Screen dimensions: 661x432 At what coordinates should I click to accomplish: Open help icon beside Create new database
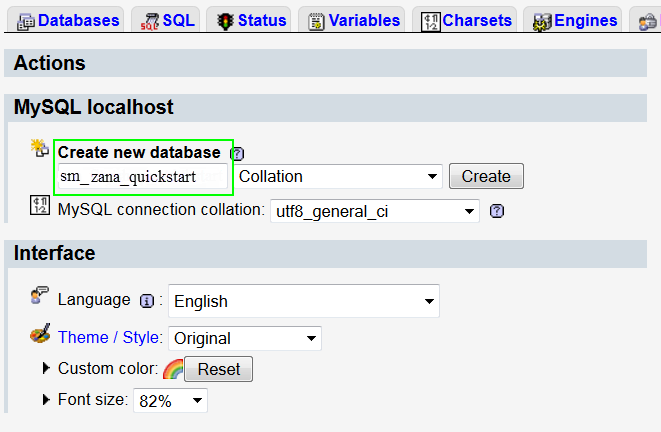[237, 154]
